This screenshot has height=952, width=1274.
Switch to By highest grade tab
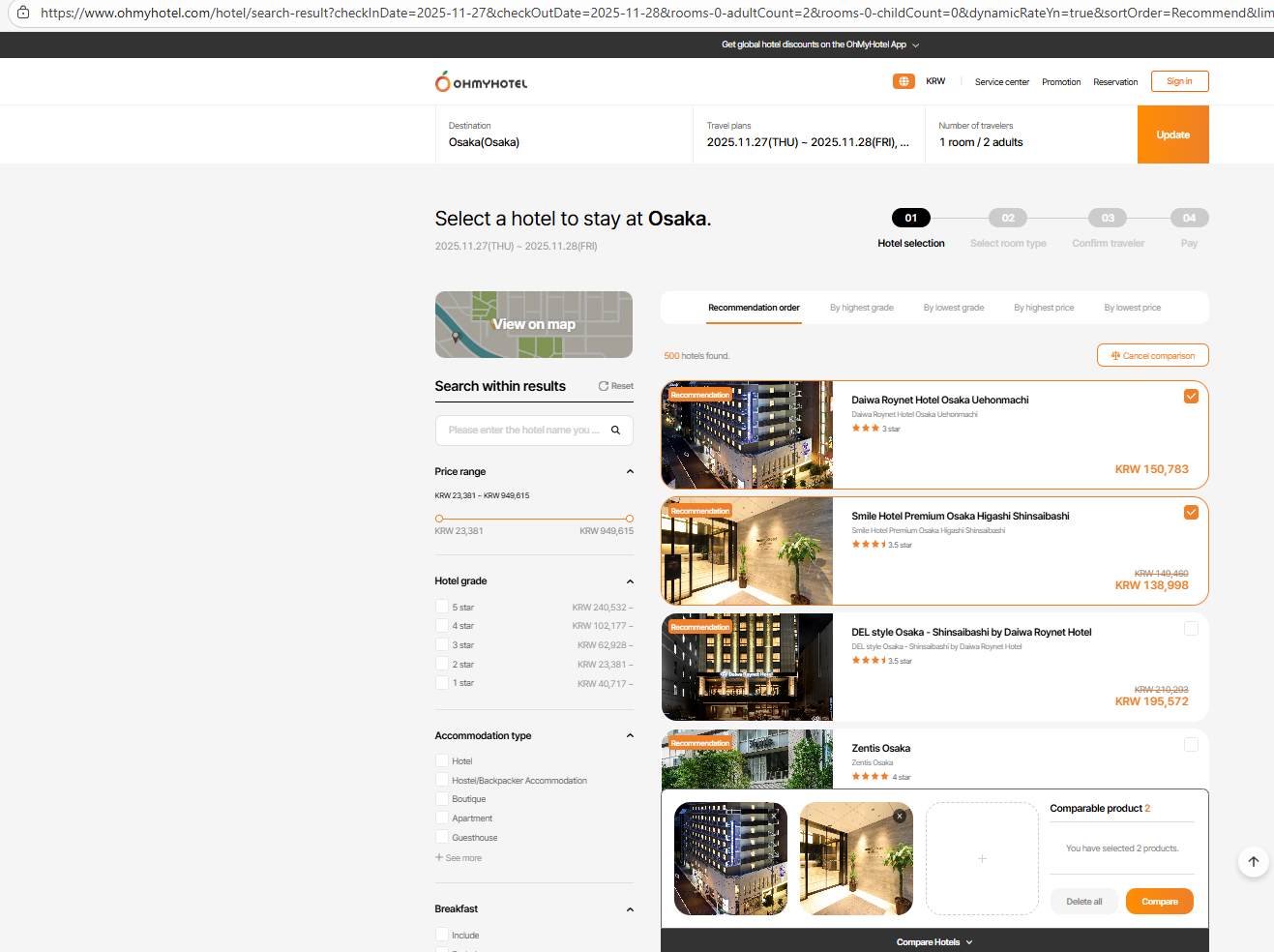pos(861,308)
